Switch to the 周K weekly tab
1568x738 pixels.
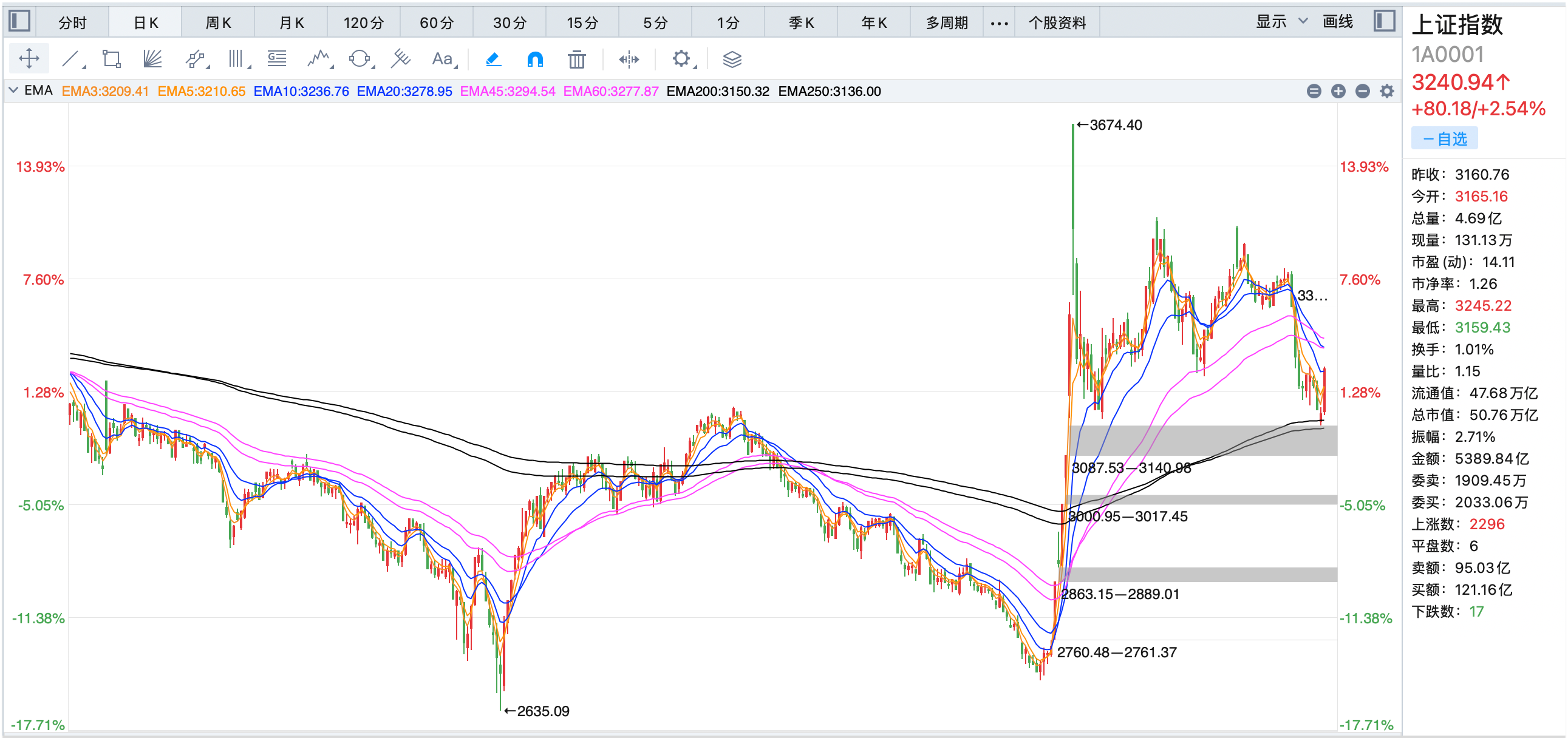[x=217, y=22]
